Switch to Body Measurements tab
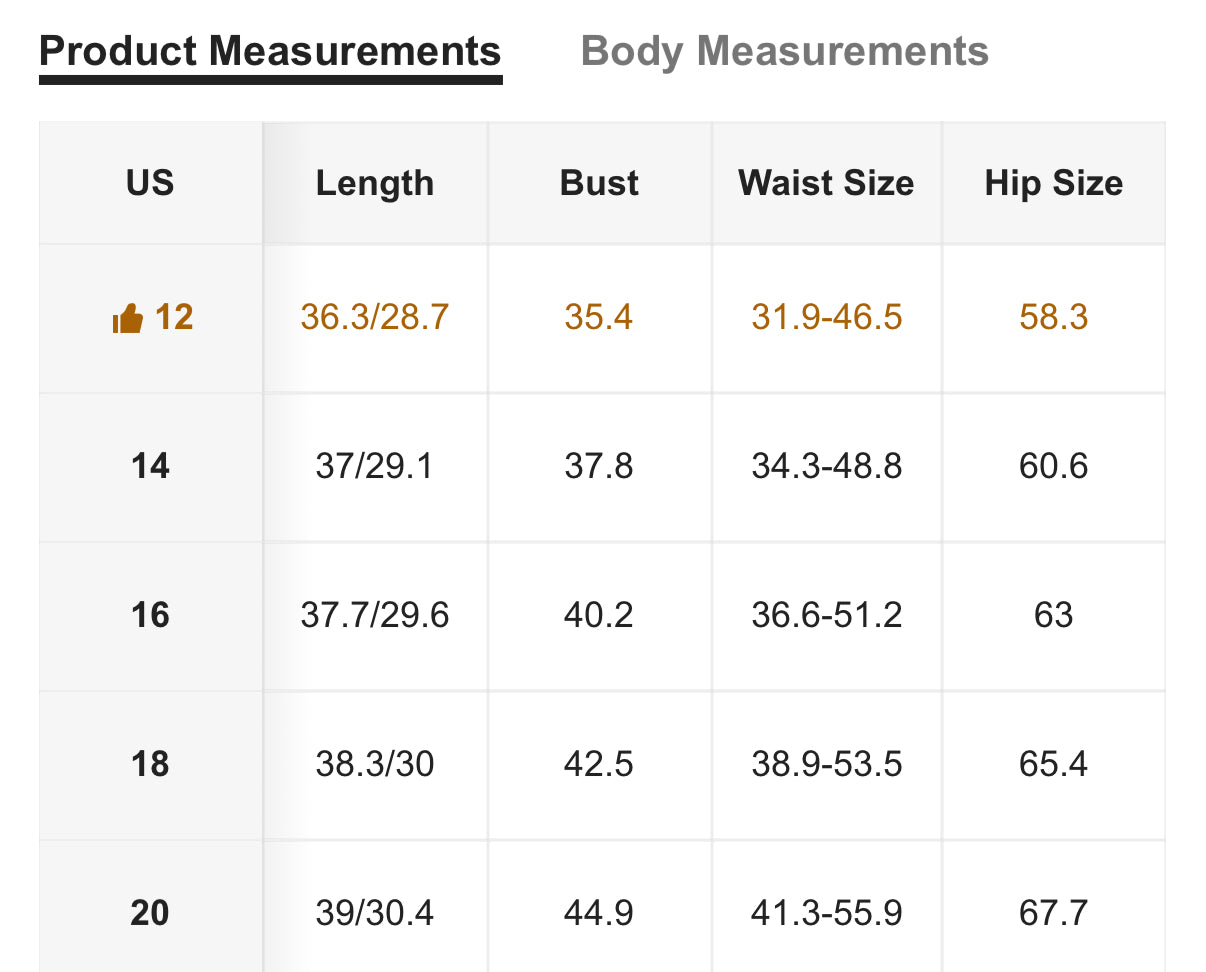The image size is (1206, 972). click(x=785, y=51)
